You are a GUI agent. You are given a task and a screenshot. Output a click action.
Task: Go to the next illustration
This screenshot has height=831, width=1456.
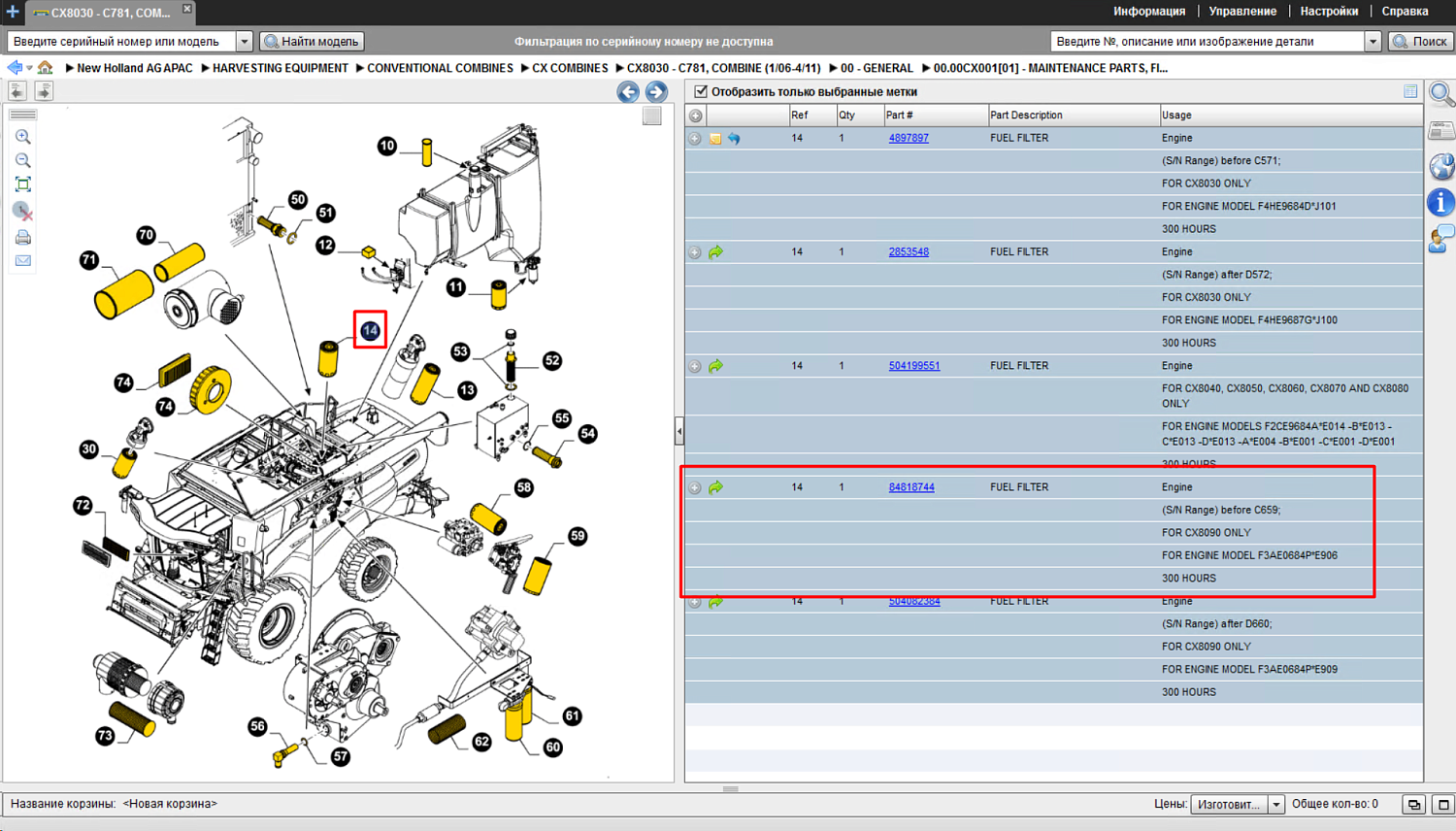click(656, 92)
